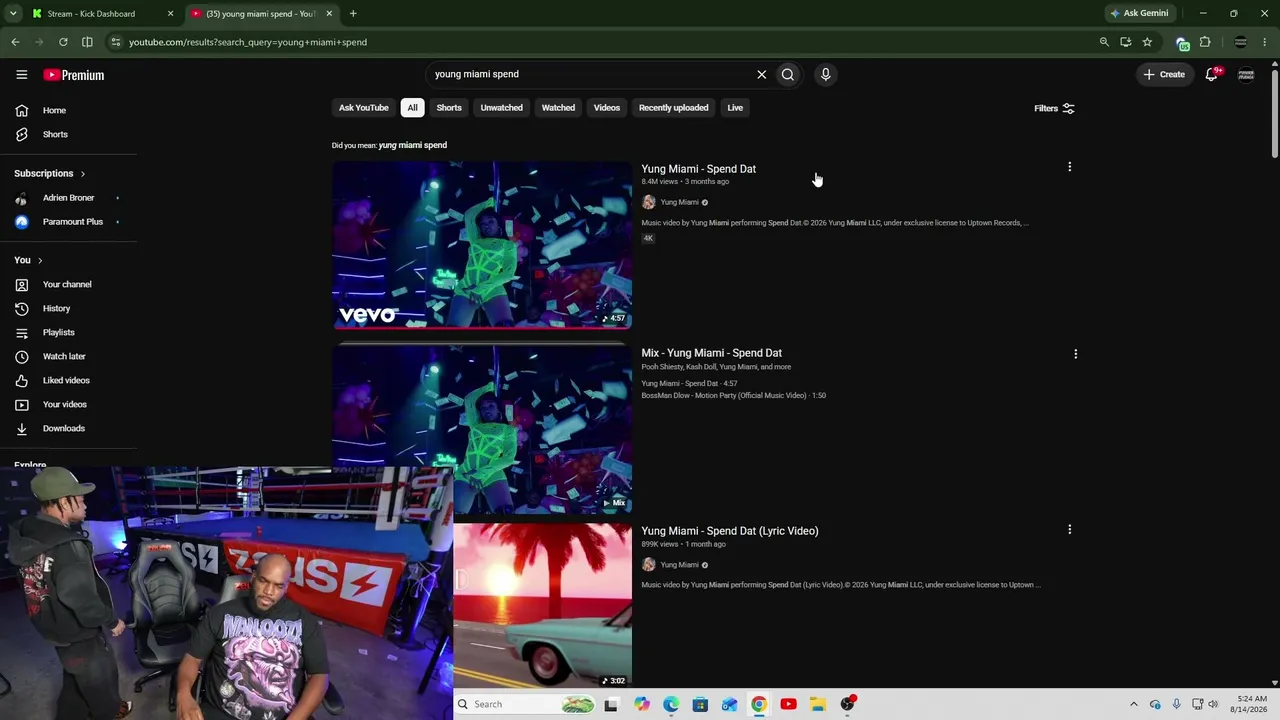
Task: Select the All filter chip
Action: (x=412, y=108)
